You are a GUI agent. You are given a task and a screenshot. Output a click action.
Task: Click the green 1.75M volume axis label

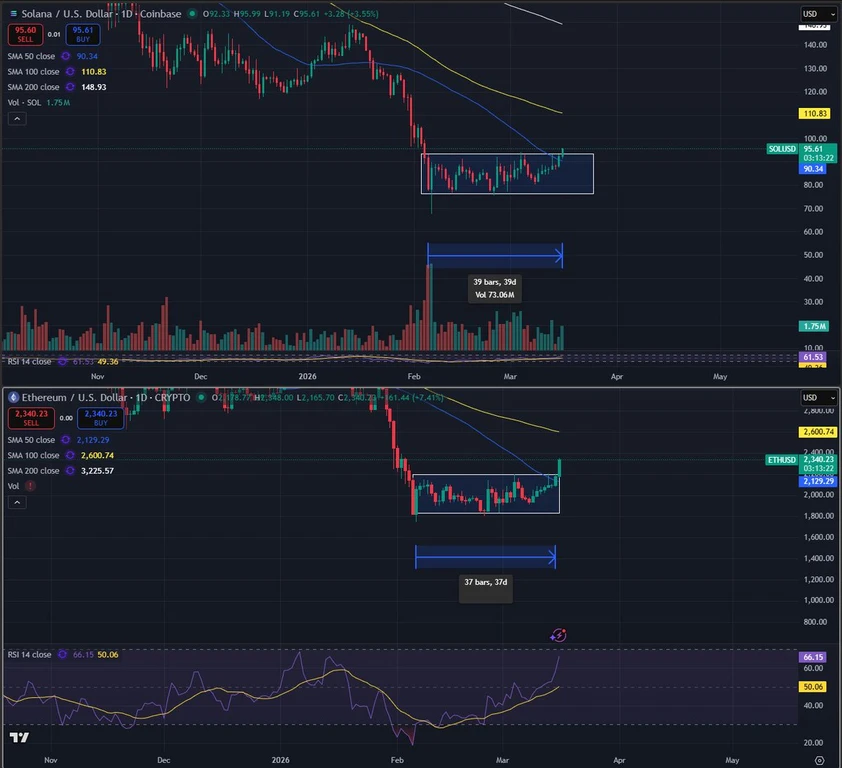(x=815, y=326)
